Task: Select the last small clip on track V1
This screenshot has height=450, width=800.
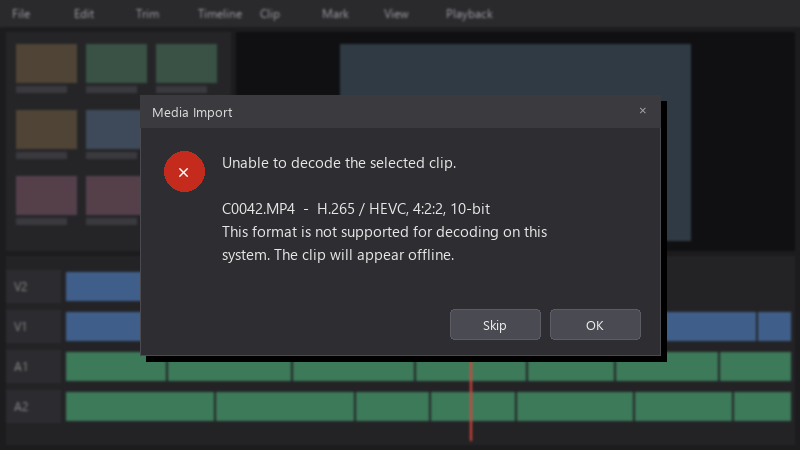Action: click(774, 327)
